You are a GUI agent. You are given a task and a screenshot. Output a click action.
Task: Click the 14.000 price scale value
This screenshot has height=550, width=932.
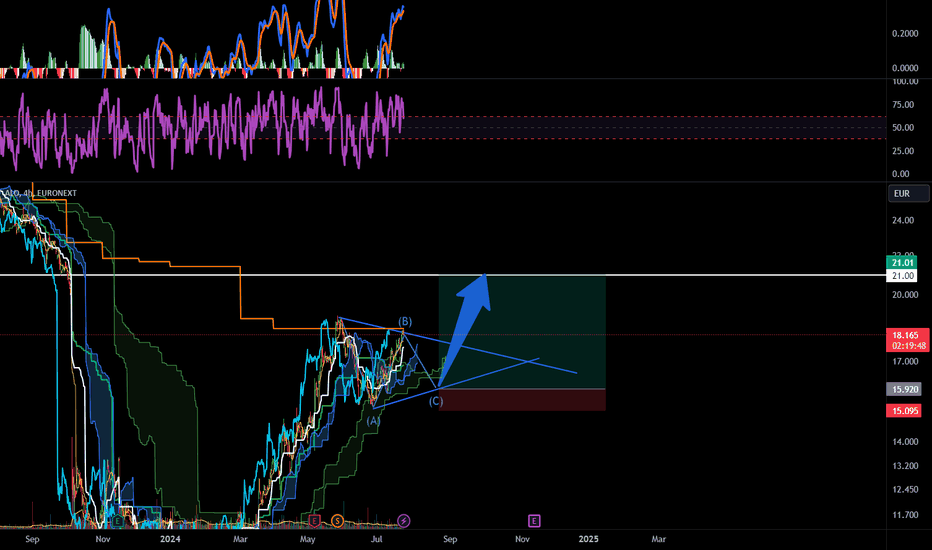905,442
